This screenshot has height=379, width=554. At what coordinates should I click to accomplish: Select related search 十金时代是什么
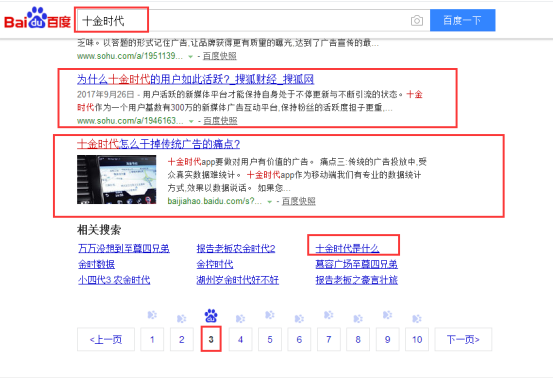[347, 248]
